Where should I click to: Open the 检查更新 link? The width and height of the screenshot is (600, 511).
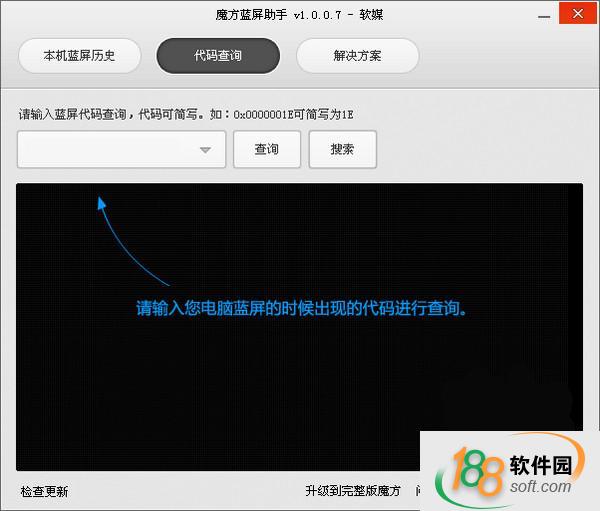45,491
